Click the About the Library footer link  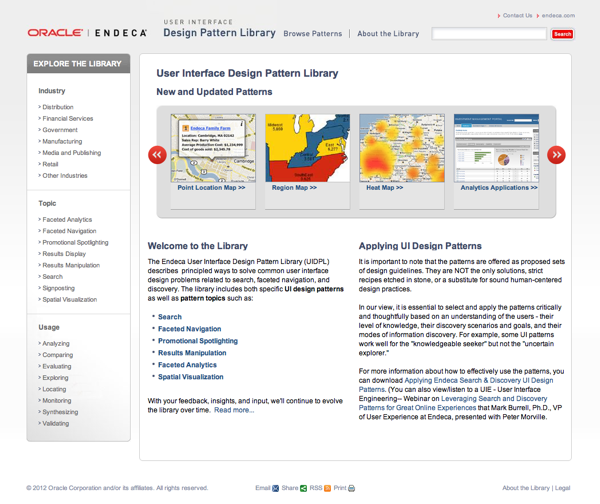(x=526, y=488)
